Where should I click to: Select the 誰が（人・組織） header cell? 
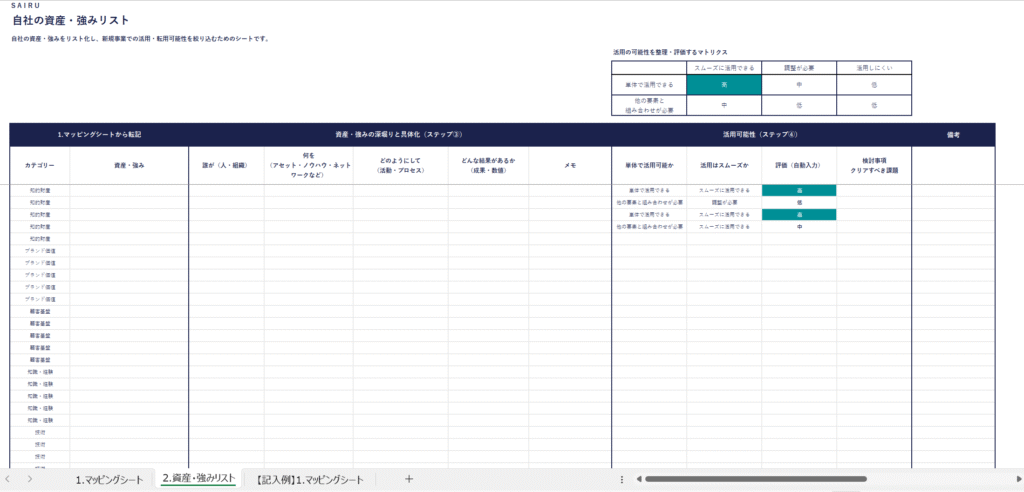[226, 165]
